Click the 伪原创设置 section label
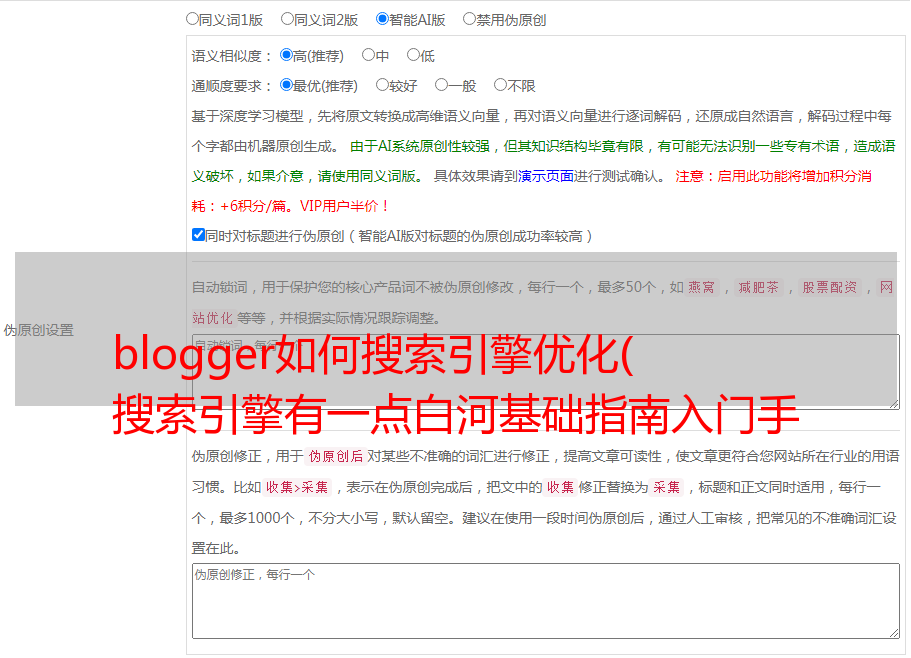The width and height of the screenshot is (911, 658). coord(38,330)
